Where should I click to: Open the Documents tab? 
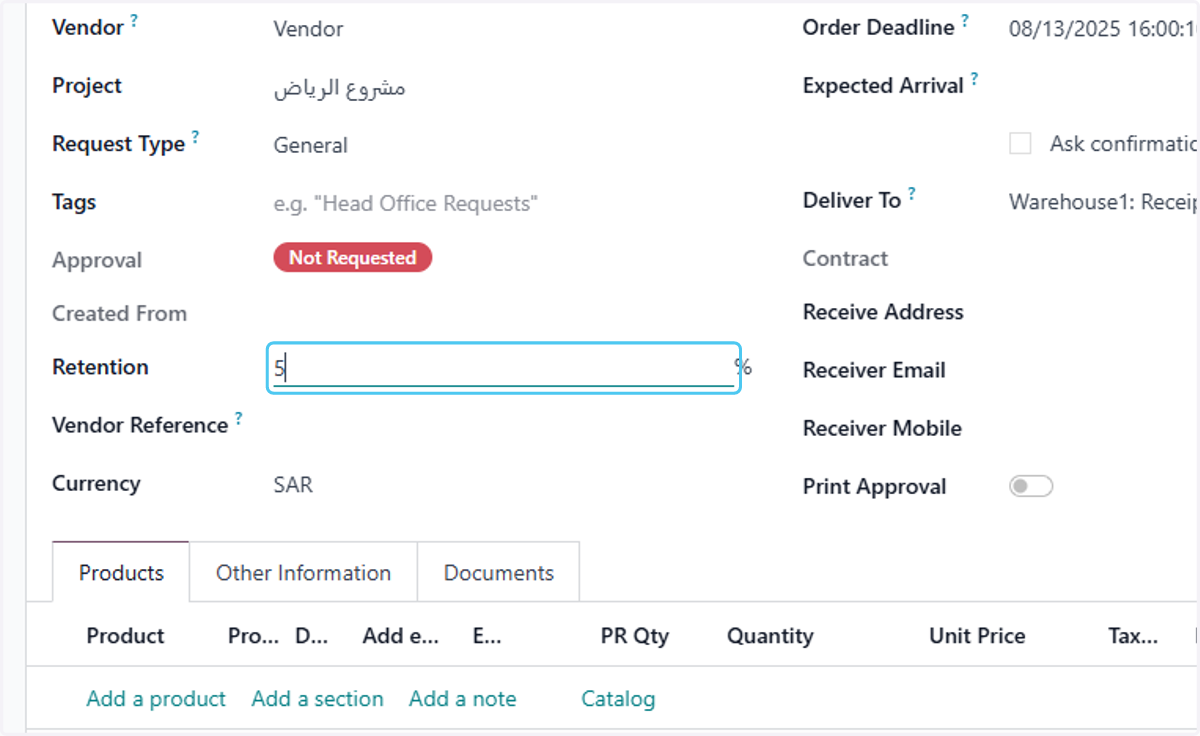[498, 573]
